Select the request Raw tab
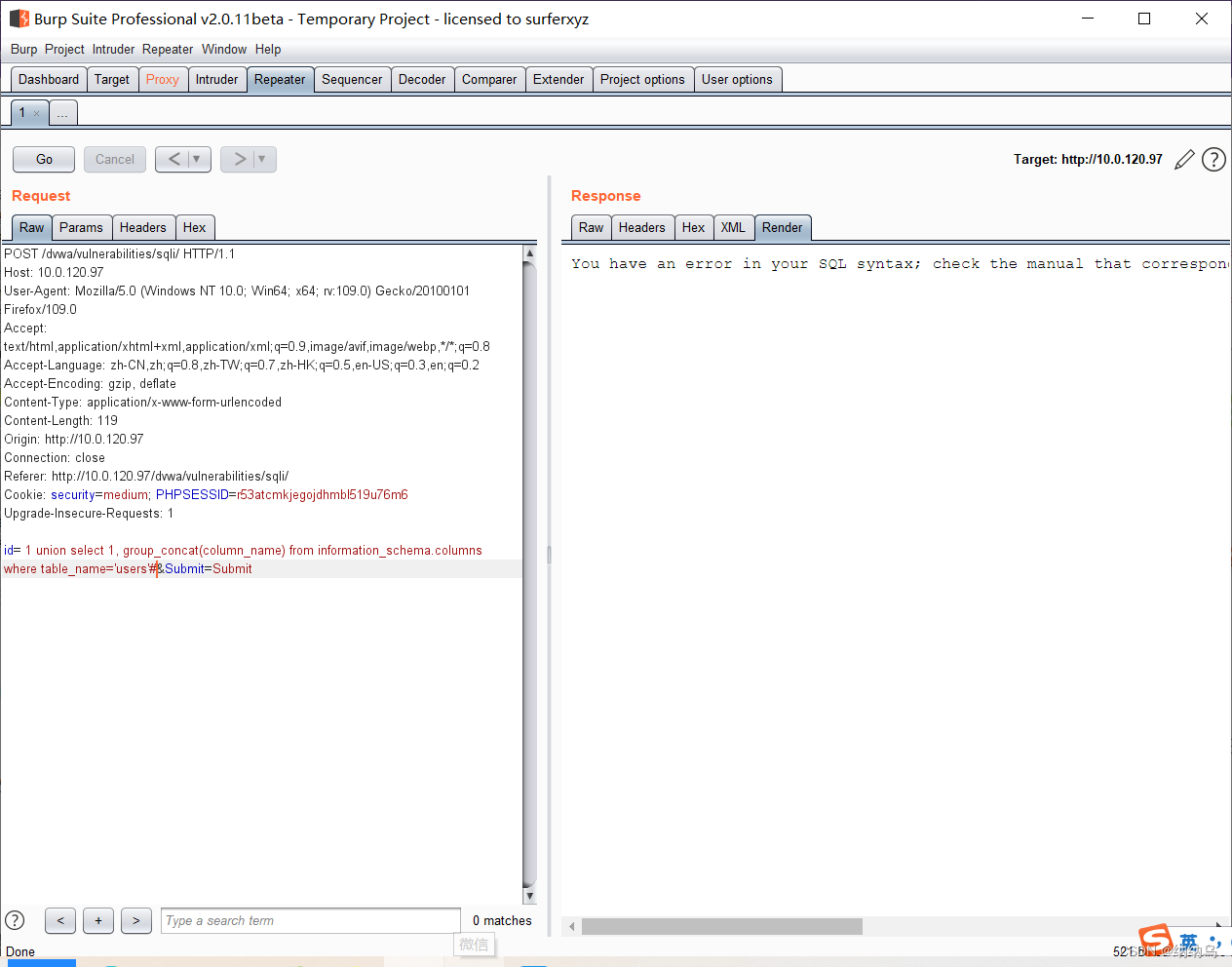This screenshot has height=967, width=1232. tap(32, 228)
